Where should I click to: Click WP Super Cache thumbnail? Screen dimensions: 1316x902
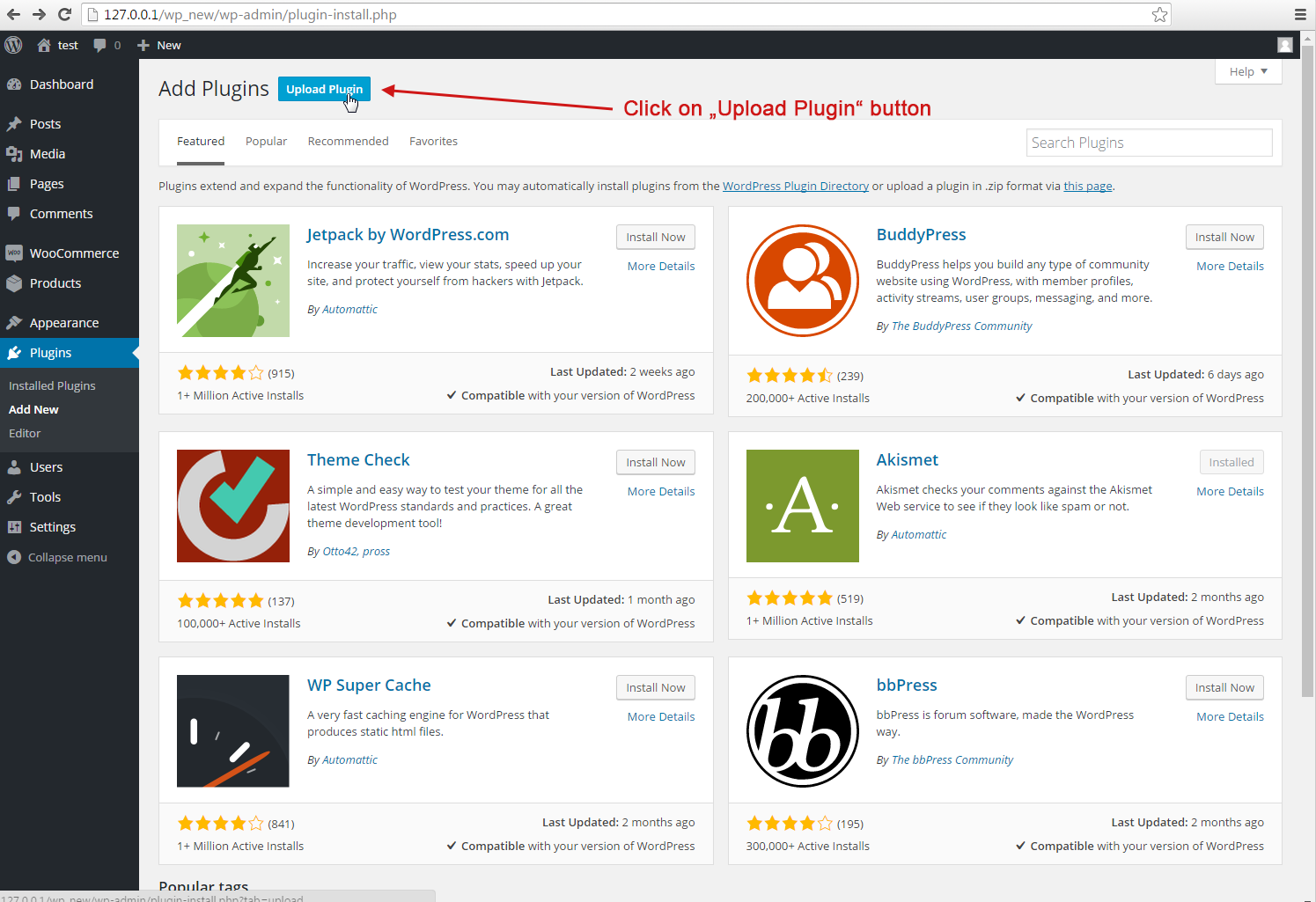[x=233, y=731]
